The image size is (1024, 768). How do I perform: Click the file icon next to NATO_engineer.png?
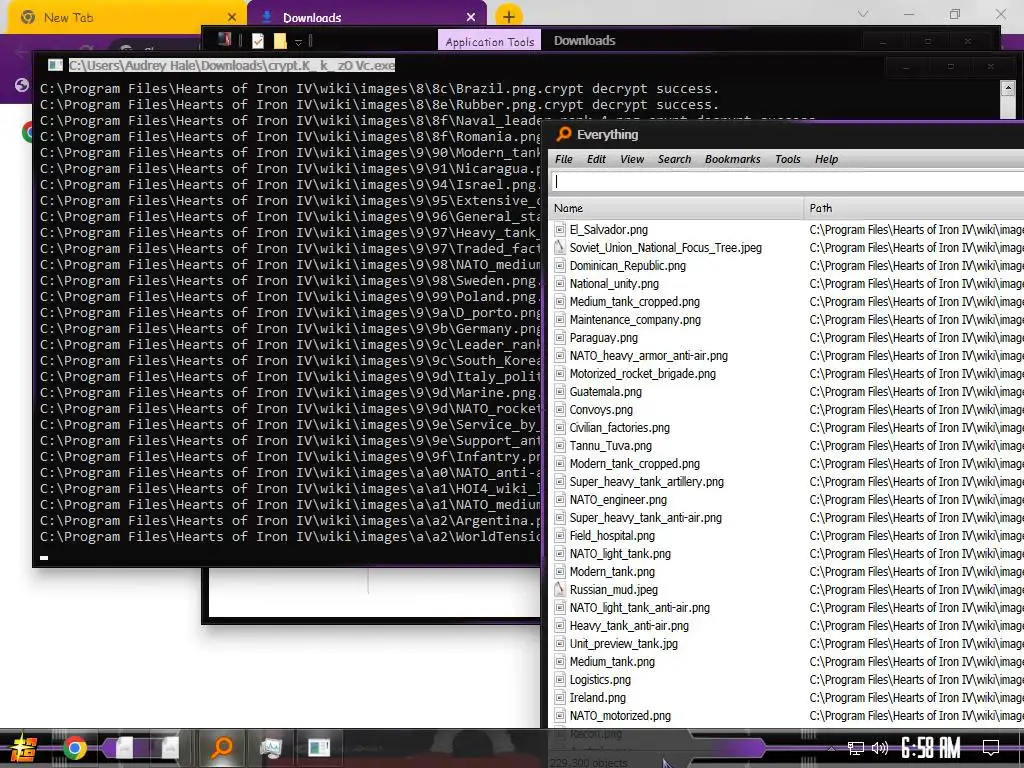[x=560, y=500]
